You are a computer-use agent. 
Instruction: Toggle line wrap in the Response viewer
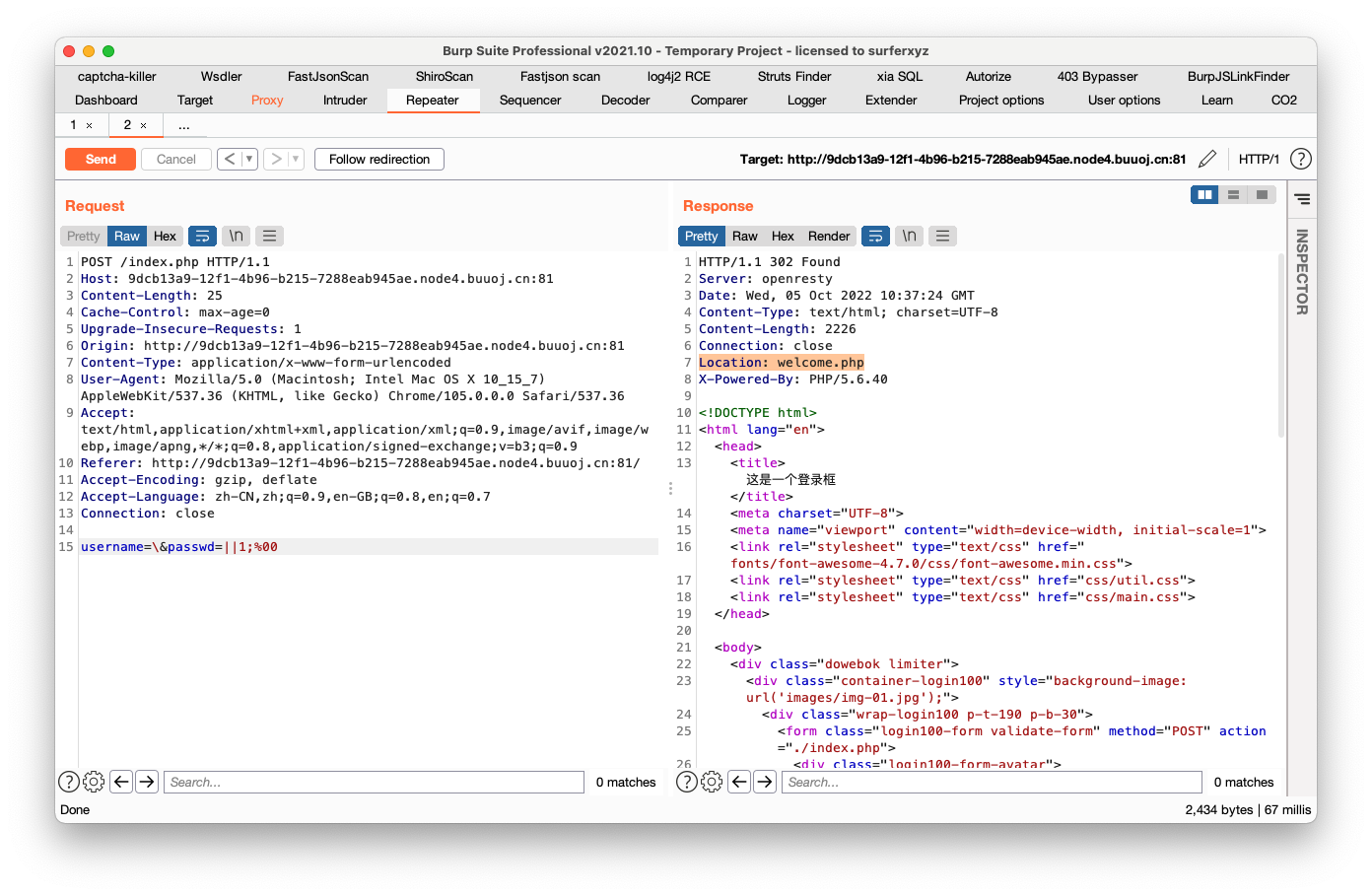coord(875,236)
